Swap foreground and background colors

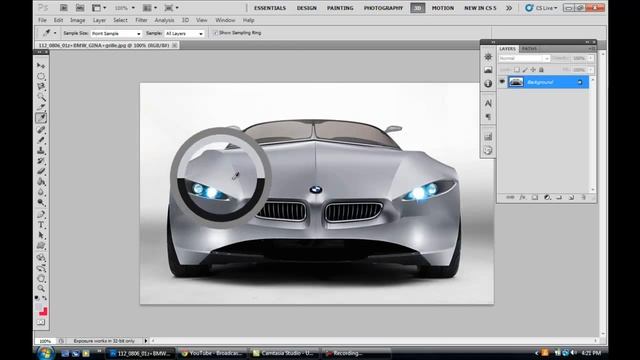click(x=44, y=298)
